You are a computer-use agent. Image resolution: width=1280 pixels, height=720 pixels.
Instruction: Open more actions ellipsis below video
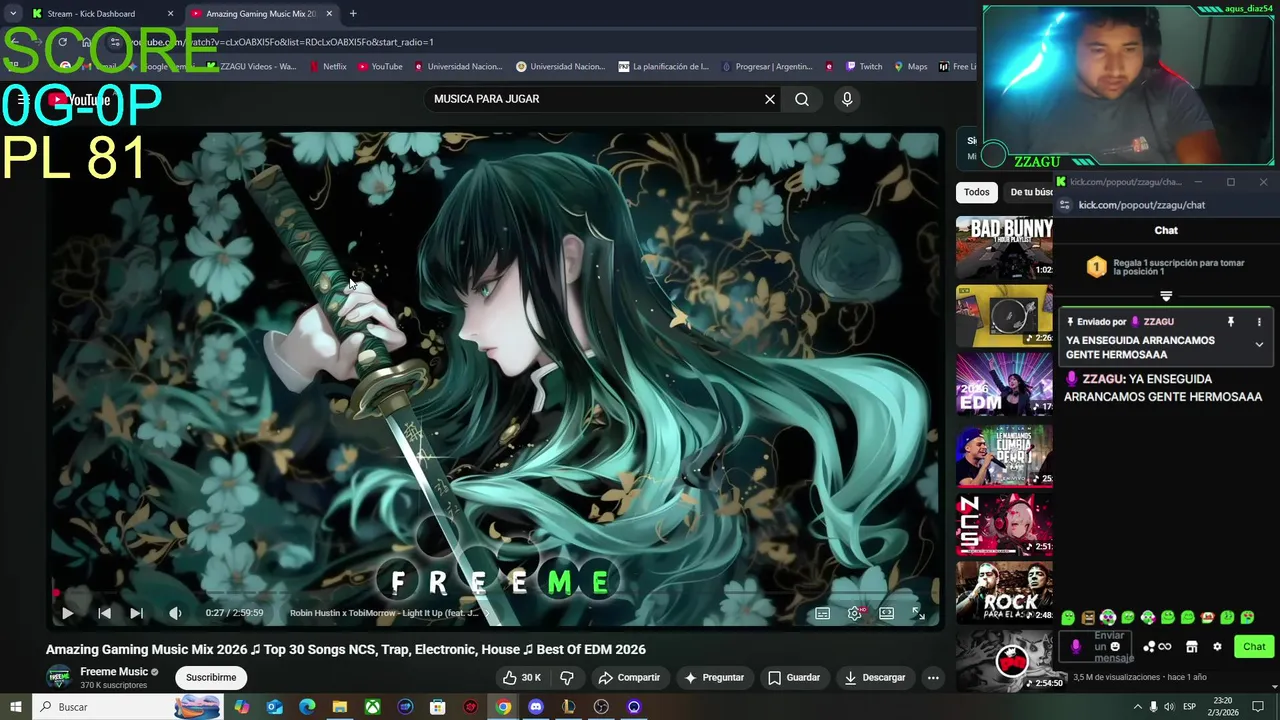pos(933,677)
